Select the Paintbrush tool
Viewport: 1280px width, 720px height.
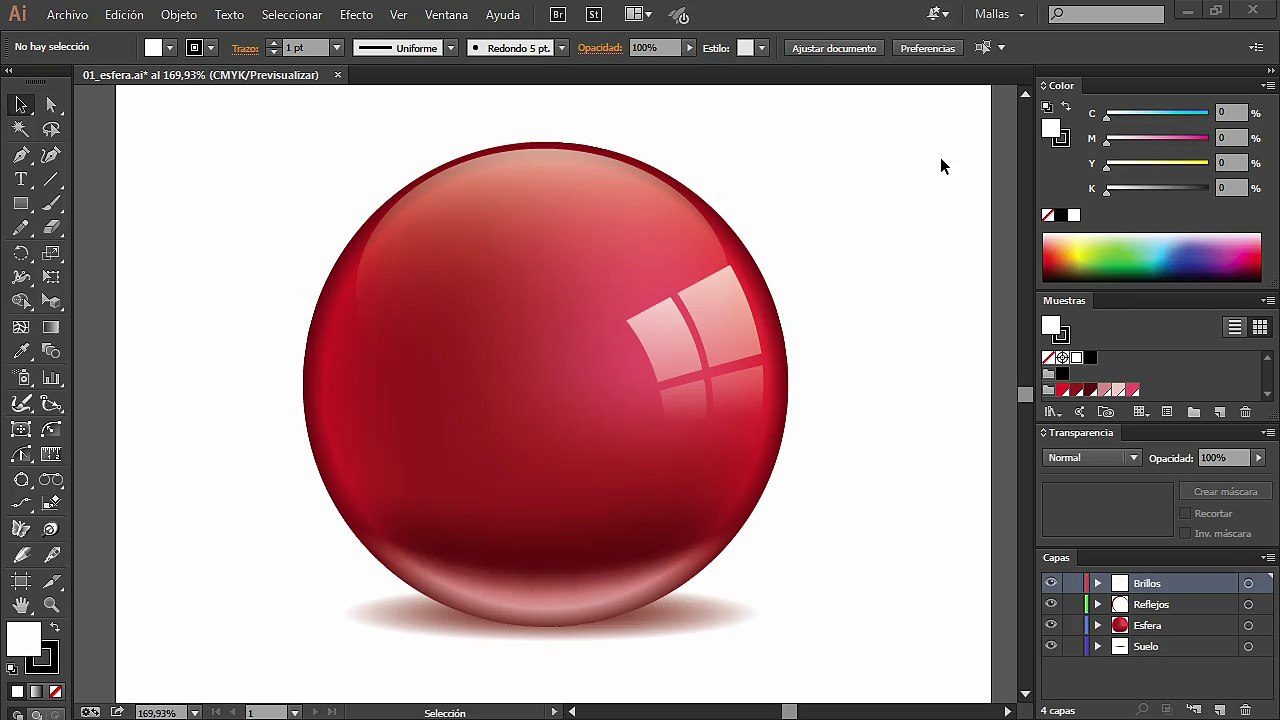(52, 203)
